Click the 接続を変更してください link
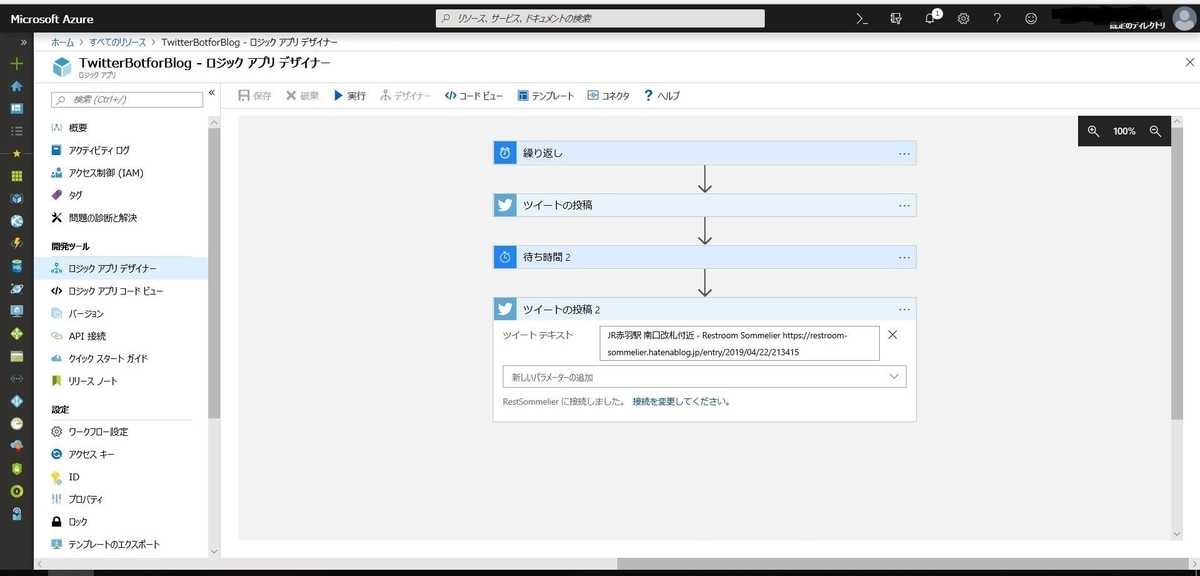 coord(681,402)
